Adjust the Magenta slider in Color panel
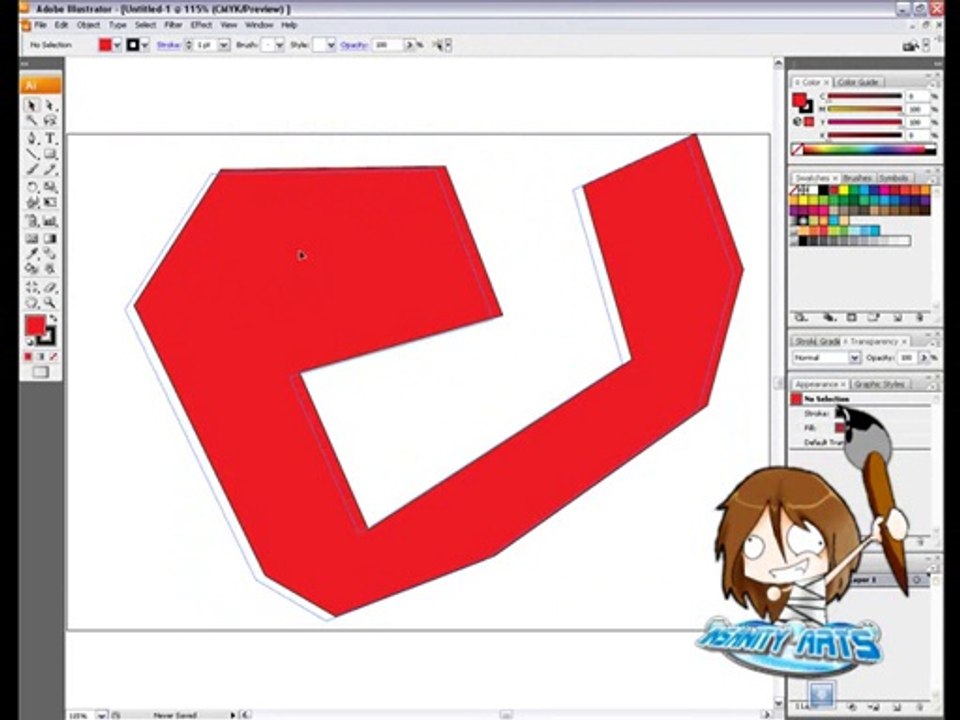Screen dimensions: 960x720 (864, 110)
